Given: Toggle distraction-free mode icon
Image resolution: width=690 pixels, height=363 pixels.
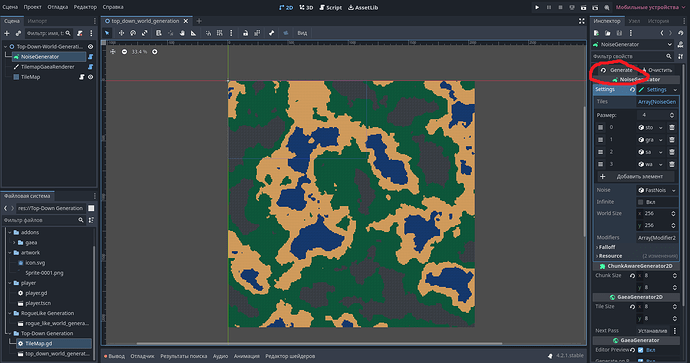Looking at the screenshot, I should tap(582, 21).
